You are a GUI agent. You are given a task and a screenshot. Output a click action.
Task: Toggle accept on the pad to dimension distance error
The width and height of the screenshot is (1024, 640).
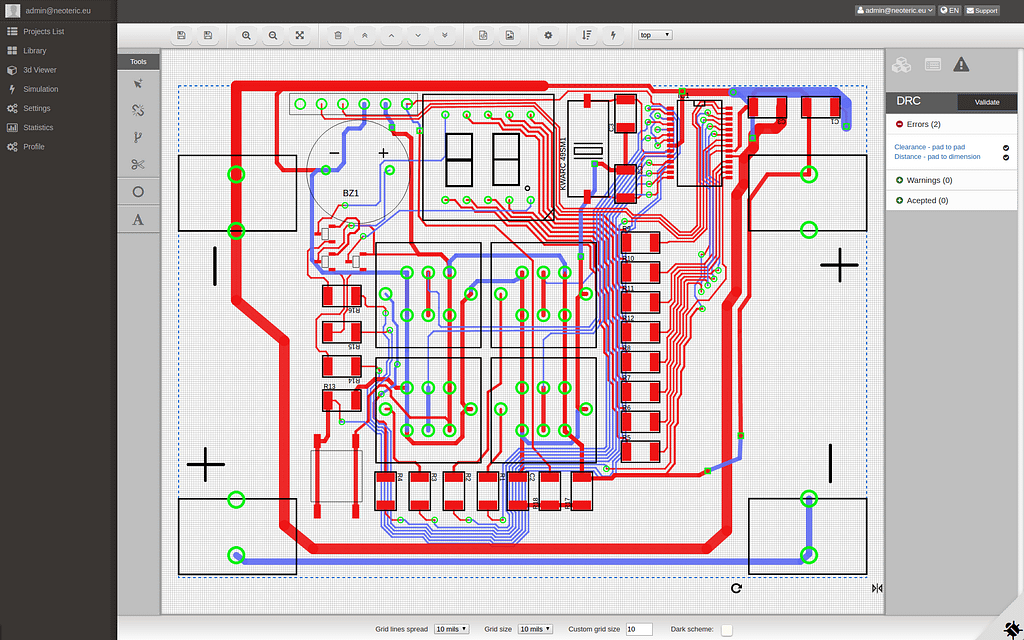coord(1005,157)
